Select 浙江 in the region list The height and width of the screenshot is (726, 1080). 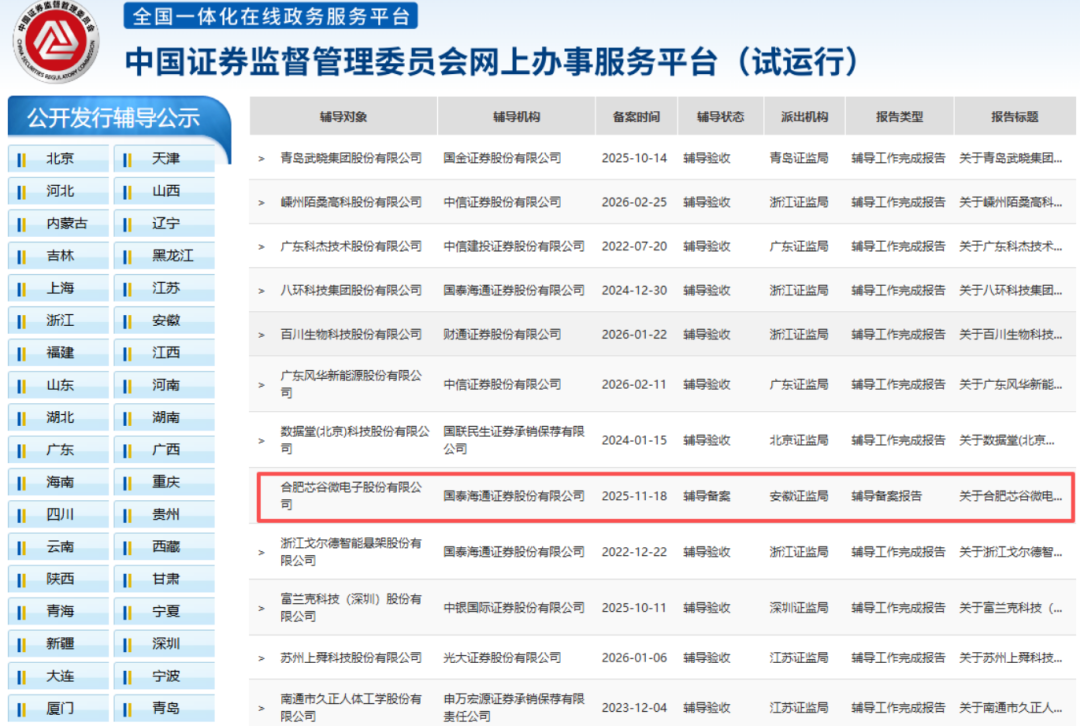point(59,320)
